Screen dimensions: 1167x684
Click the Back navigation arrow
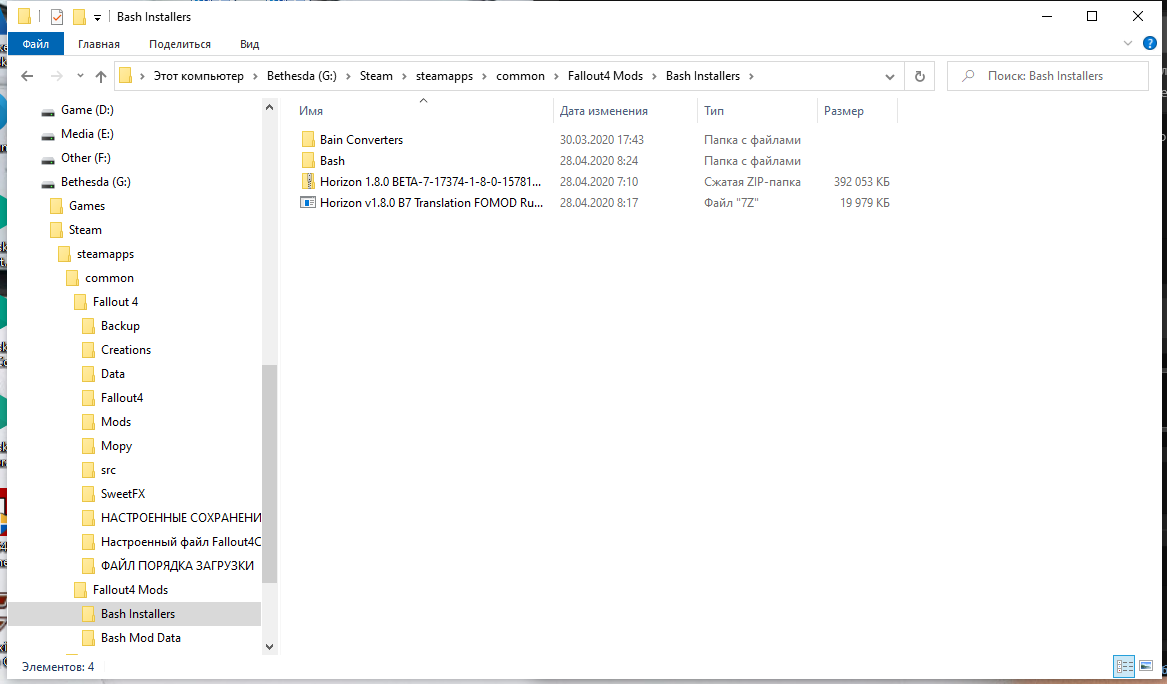tap(27, 76)
